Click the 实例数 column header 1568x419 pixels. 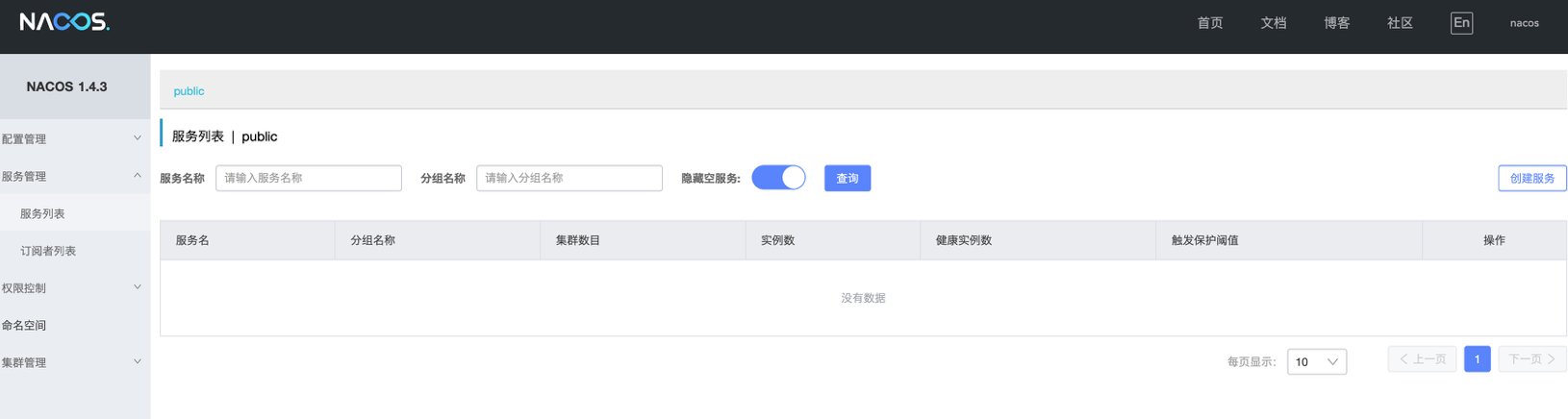pos(833,240)
